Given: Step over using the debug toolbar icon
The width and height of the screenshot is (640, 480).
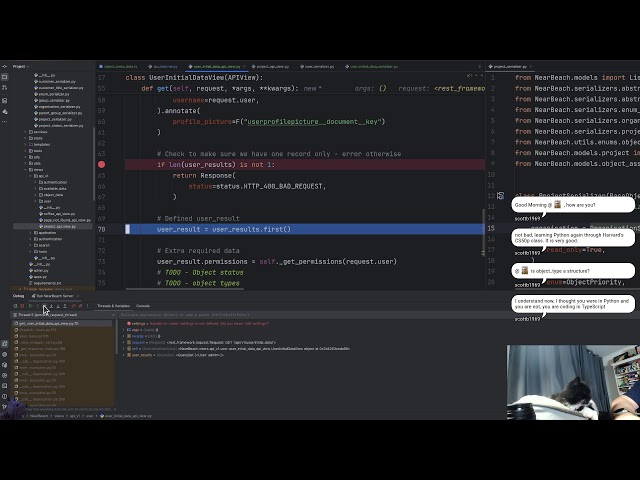Looking at the screenshot, I should coord(44,306).
